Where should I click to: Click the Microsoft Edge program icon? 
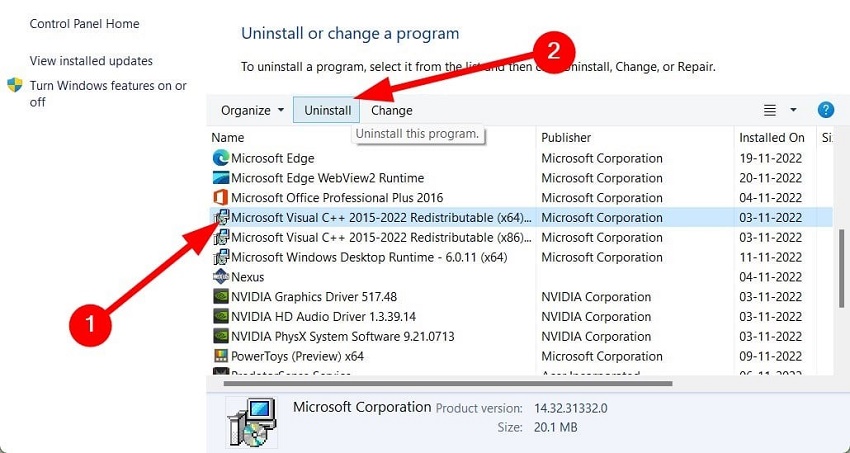coord(221,158)
